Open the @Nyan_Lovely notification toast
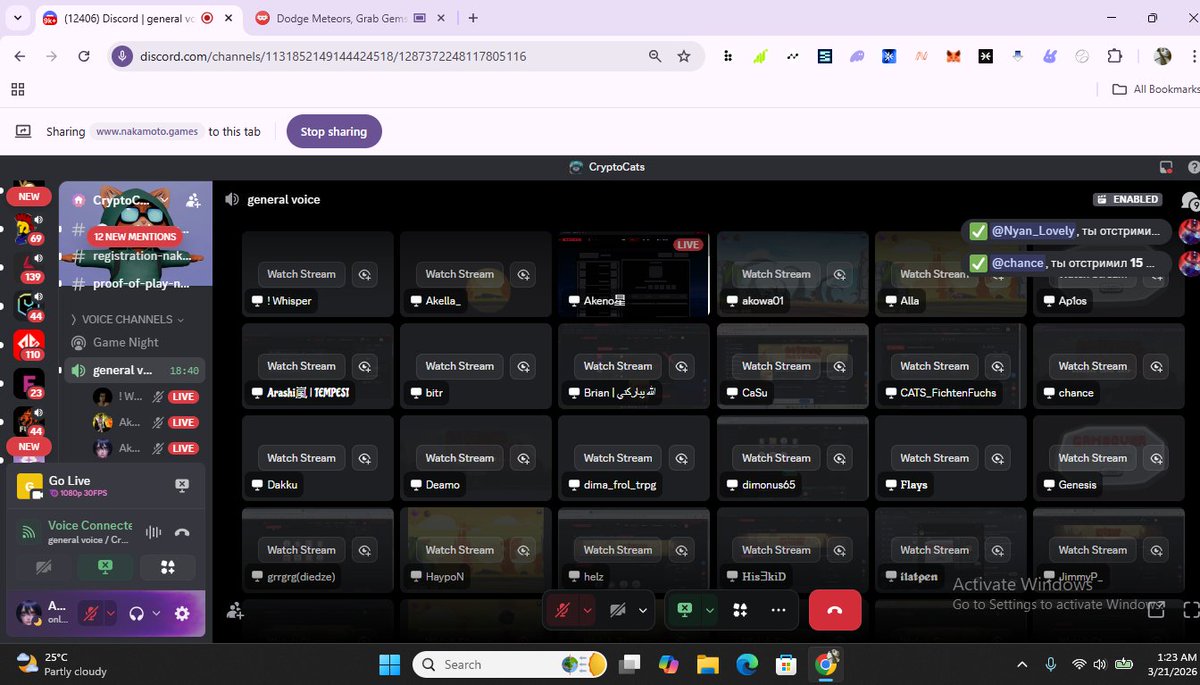This screenshot has width=1200, height=685. [1066, 231]
